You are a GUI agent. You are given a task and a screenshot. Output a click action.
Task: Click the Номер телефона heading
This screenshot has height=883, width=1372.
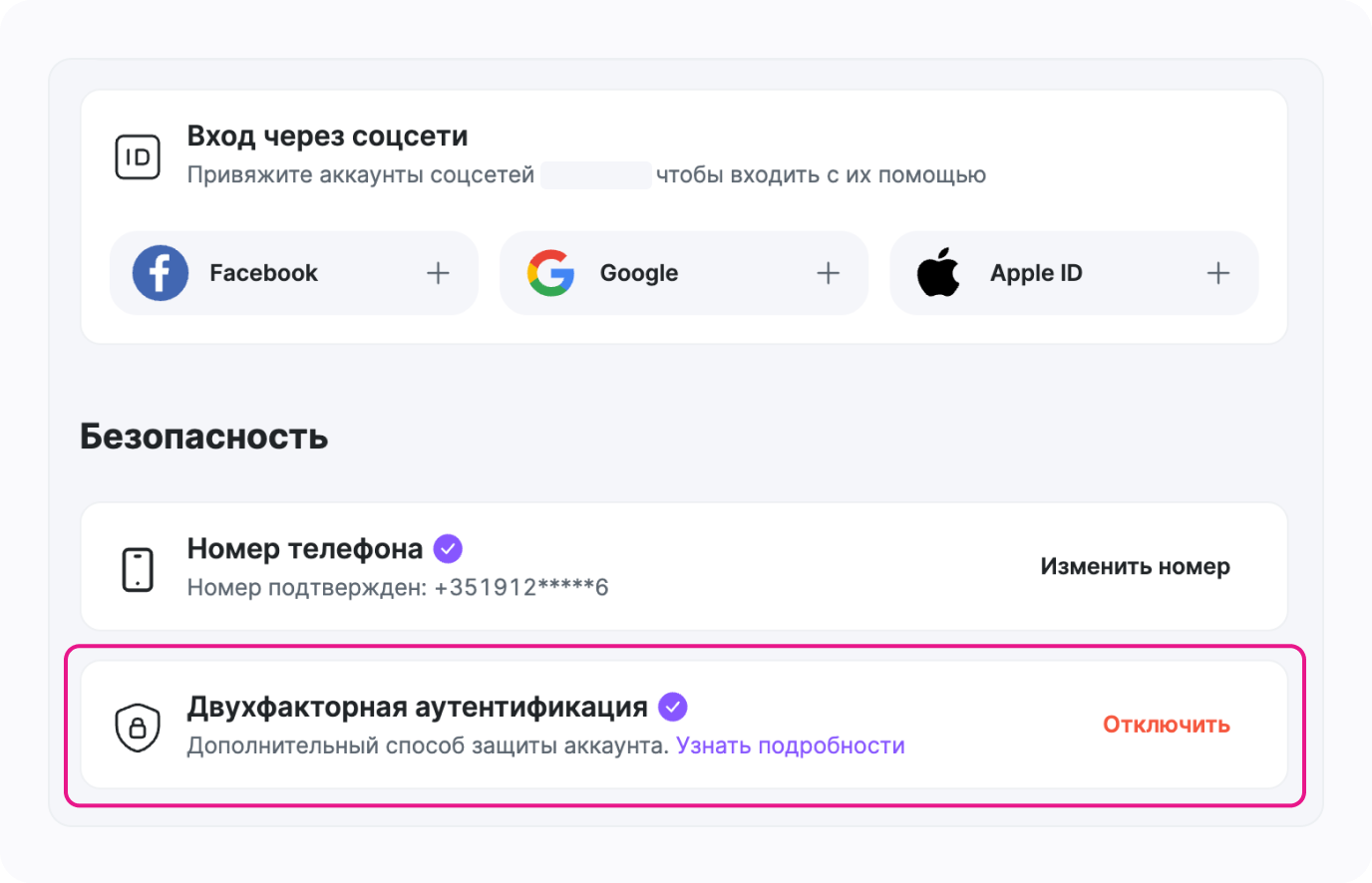click(304, 548)
